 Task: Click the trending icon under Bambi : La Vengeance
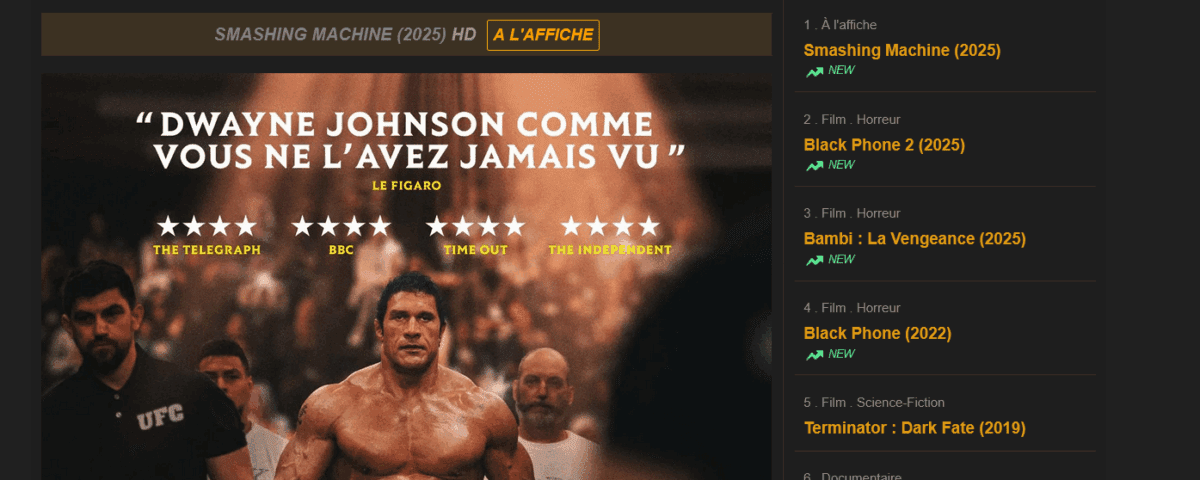point(815,260)
